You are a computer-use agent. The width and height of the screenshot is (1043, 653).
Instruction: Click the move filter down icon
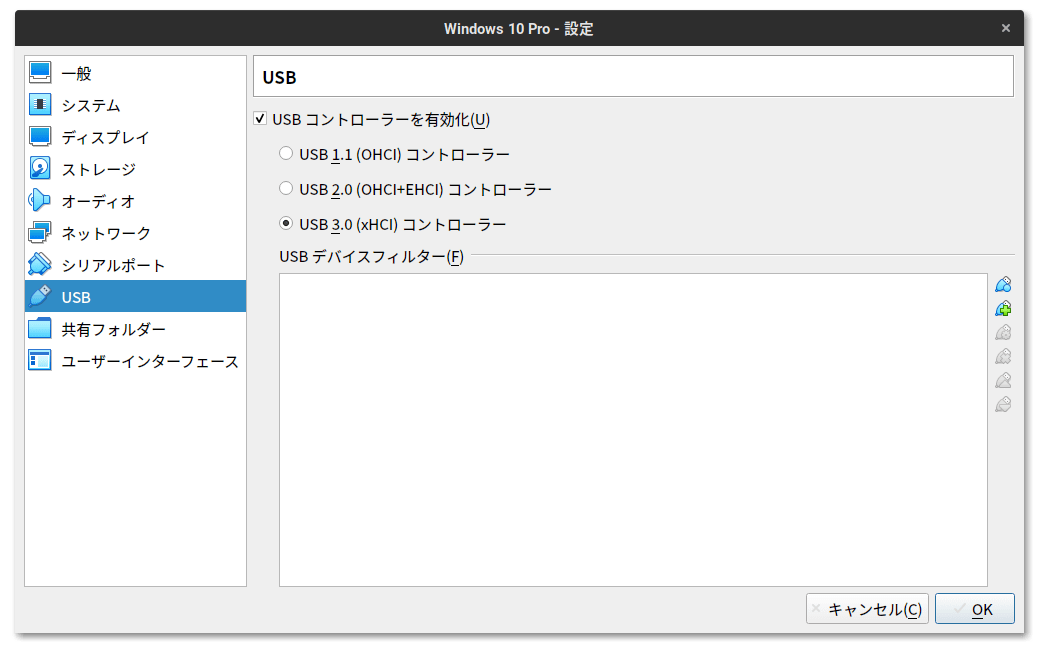[x=1003, y=404]
